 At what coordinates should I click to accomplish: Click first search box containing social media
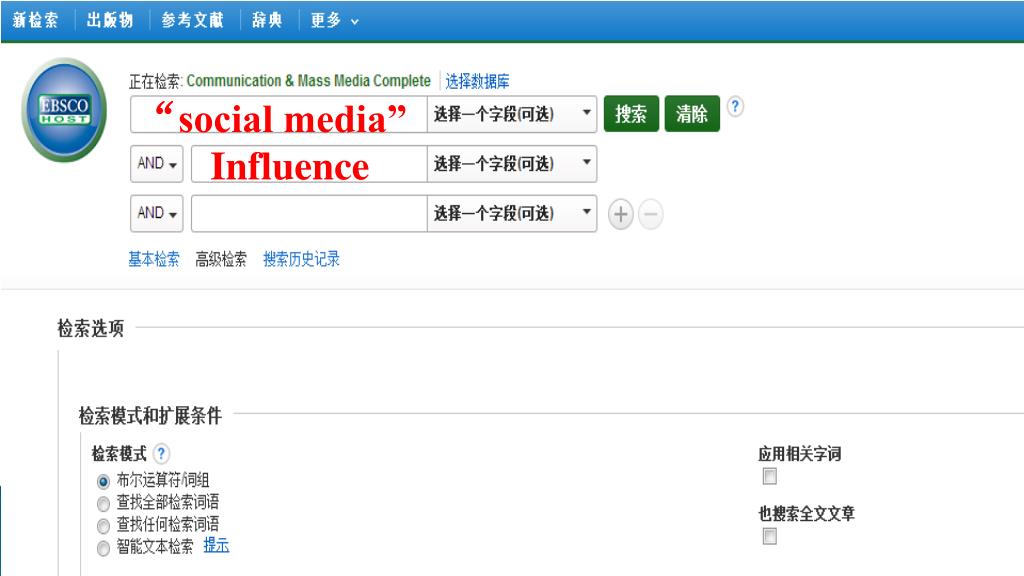pyautogui.click(x=280, y=114)
